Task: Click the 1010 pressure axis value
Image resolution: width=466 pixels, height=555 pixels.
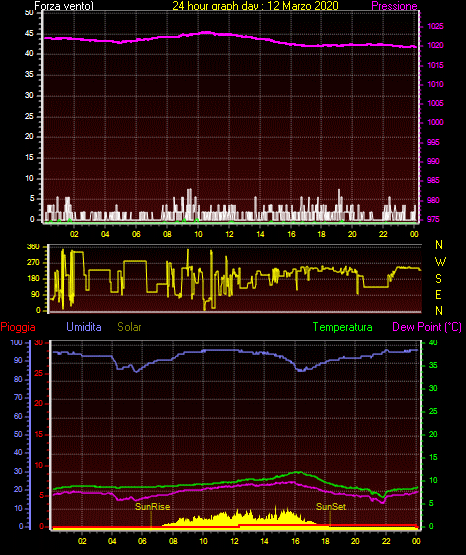Action: click(x=435, y=85)
